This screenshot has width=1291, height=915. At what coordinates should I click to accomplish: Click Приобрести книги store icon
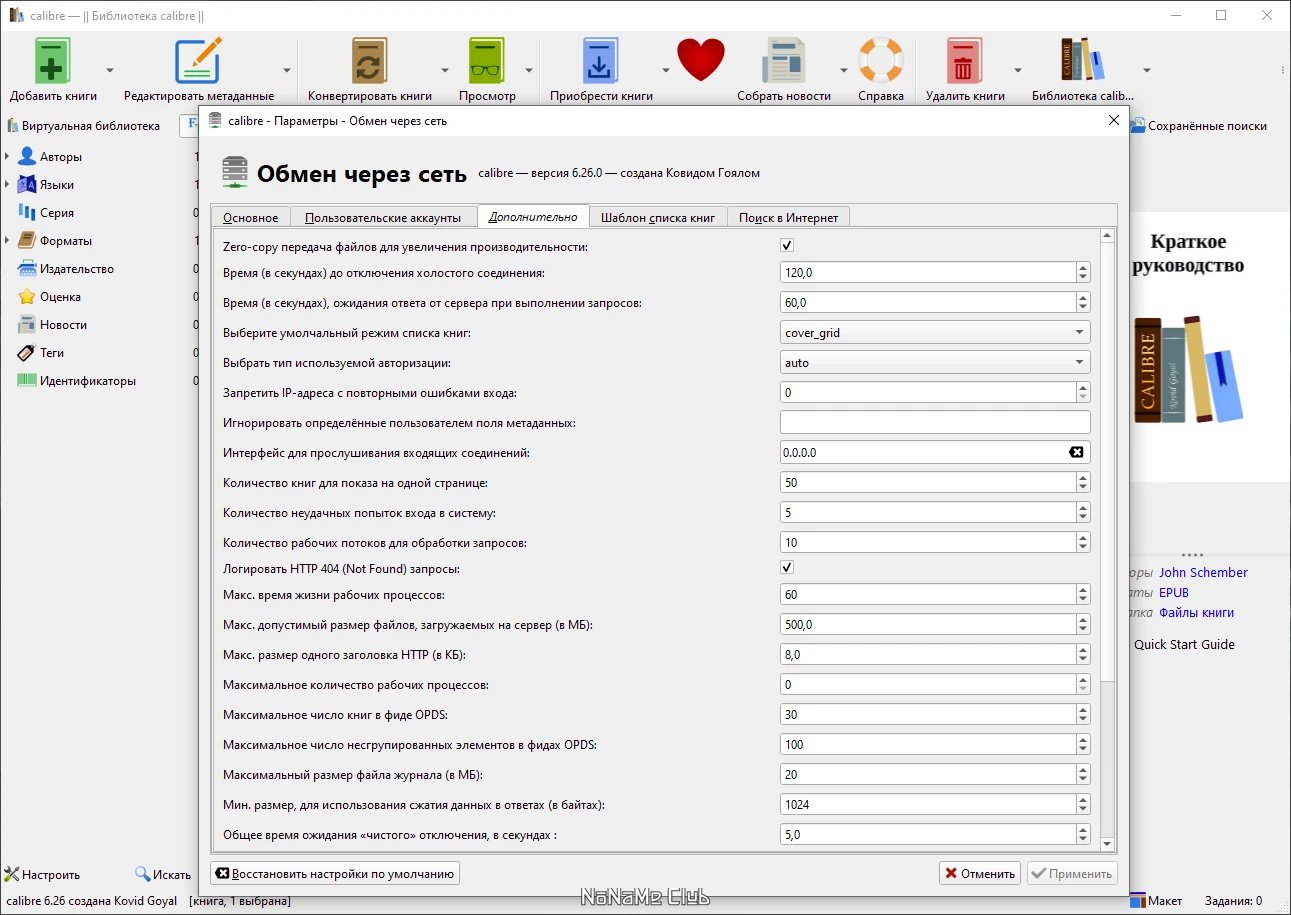pyautogui.click(x=601, y=61)
